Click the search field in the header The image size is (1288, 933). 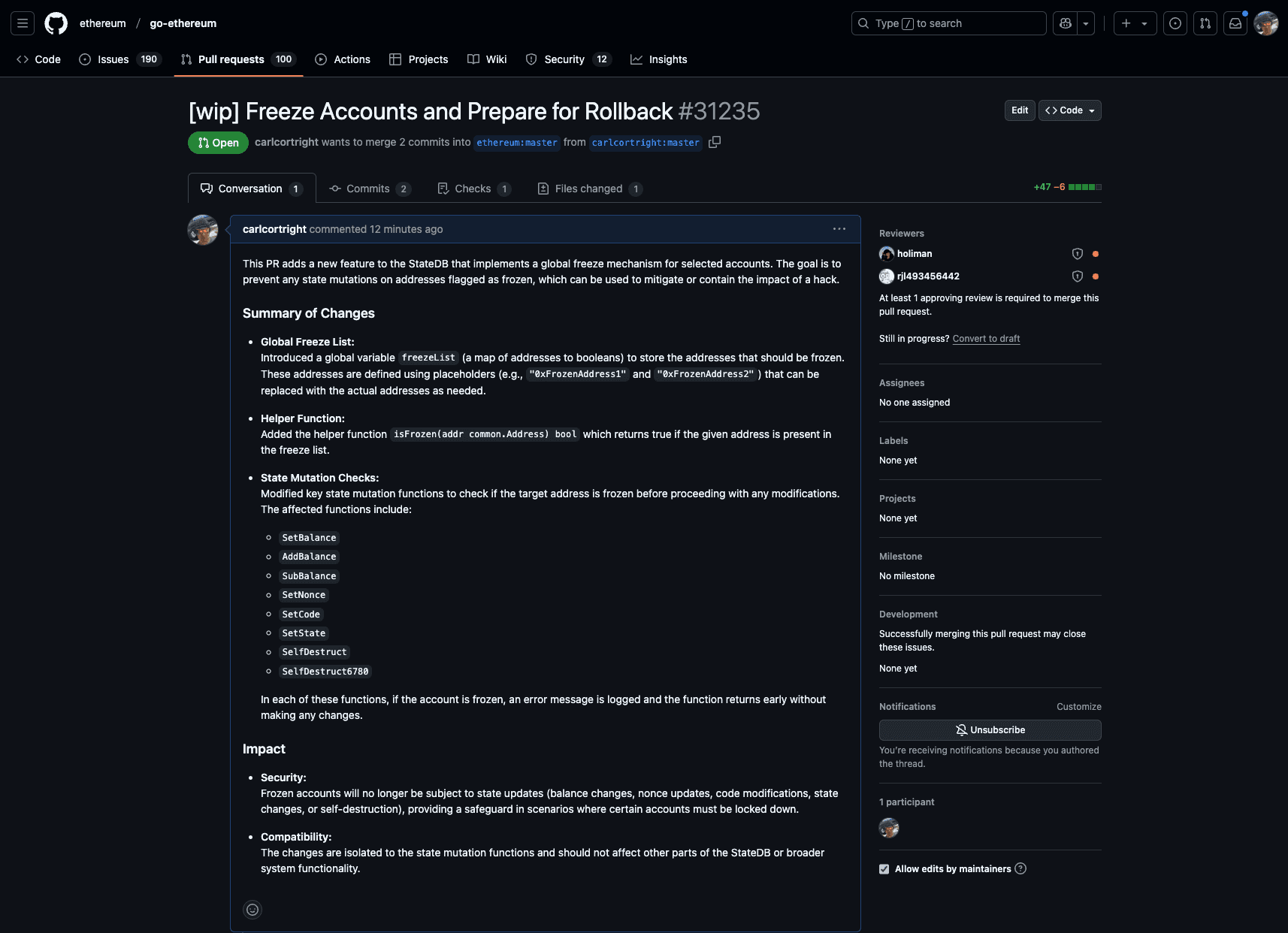click(948, 23)
